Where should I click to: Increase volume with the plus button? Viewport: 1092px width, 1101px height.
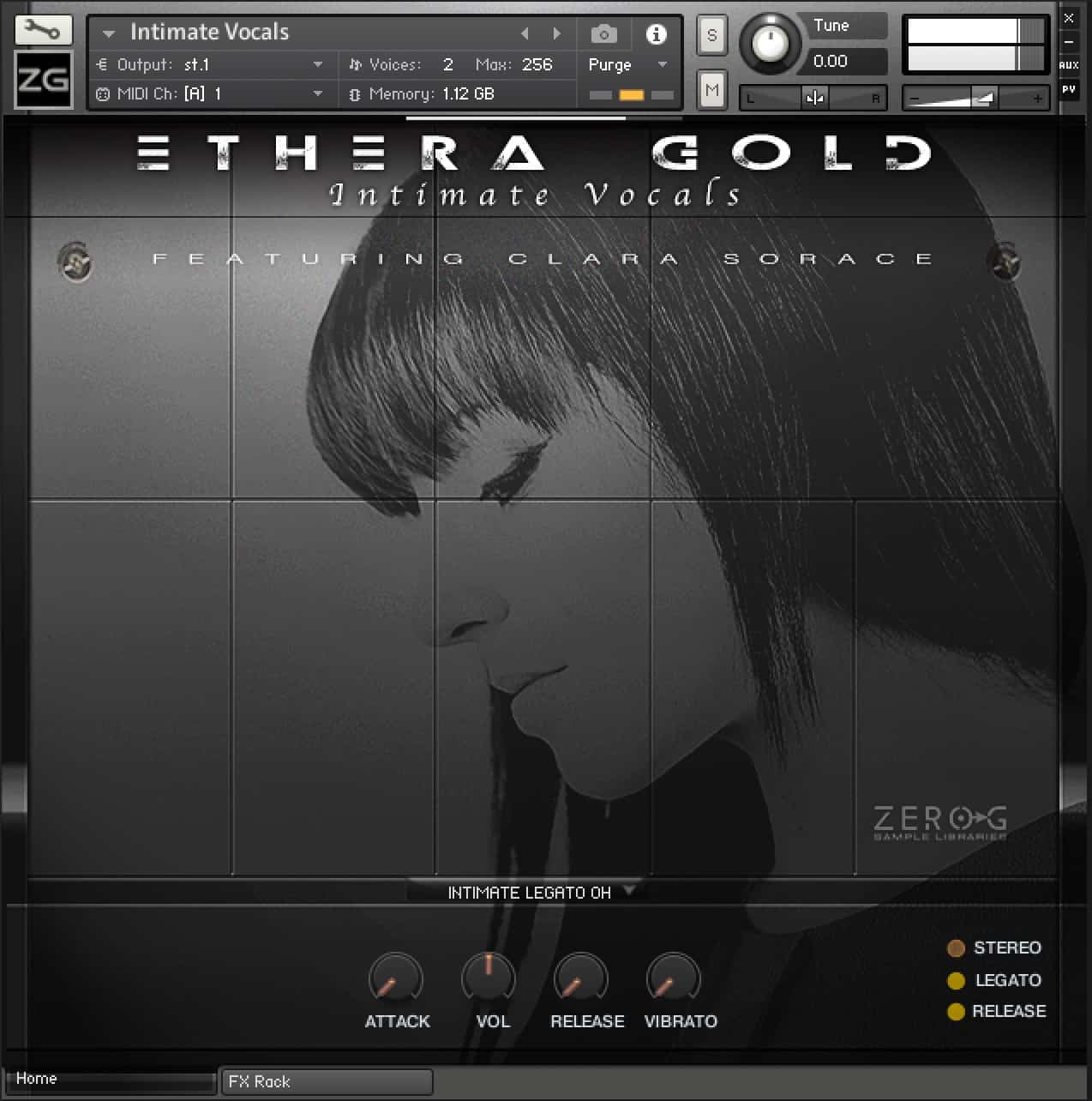(x=1037, y=99)
